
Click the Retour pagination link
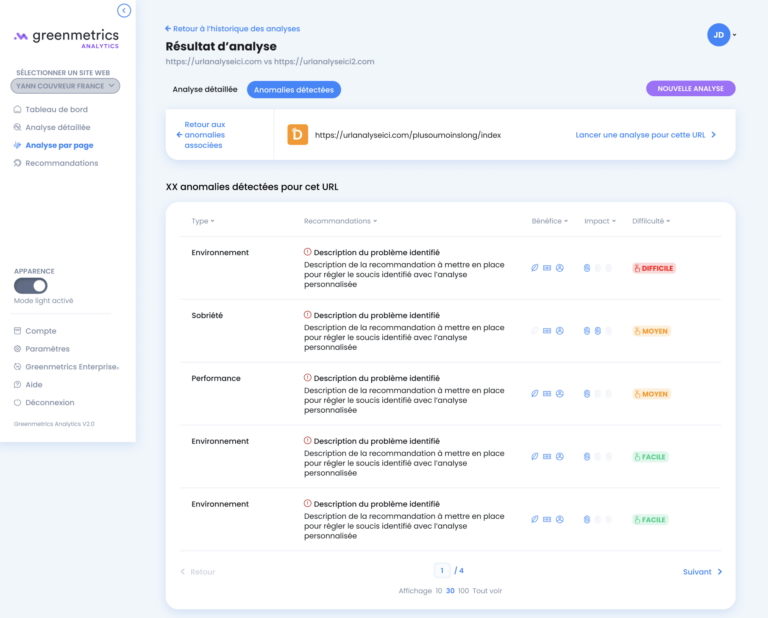pos(198,571)
